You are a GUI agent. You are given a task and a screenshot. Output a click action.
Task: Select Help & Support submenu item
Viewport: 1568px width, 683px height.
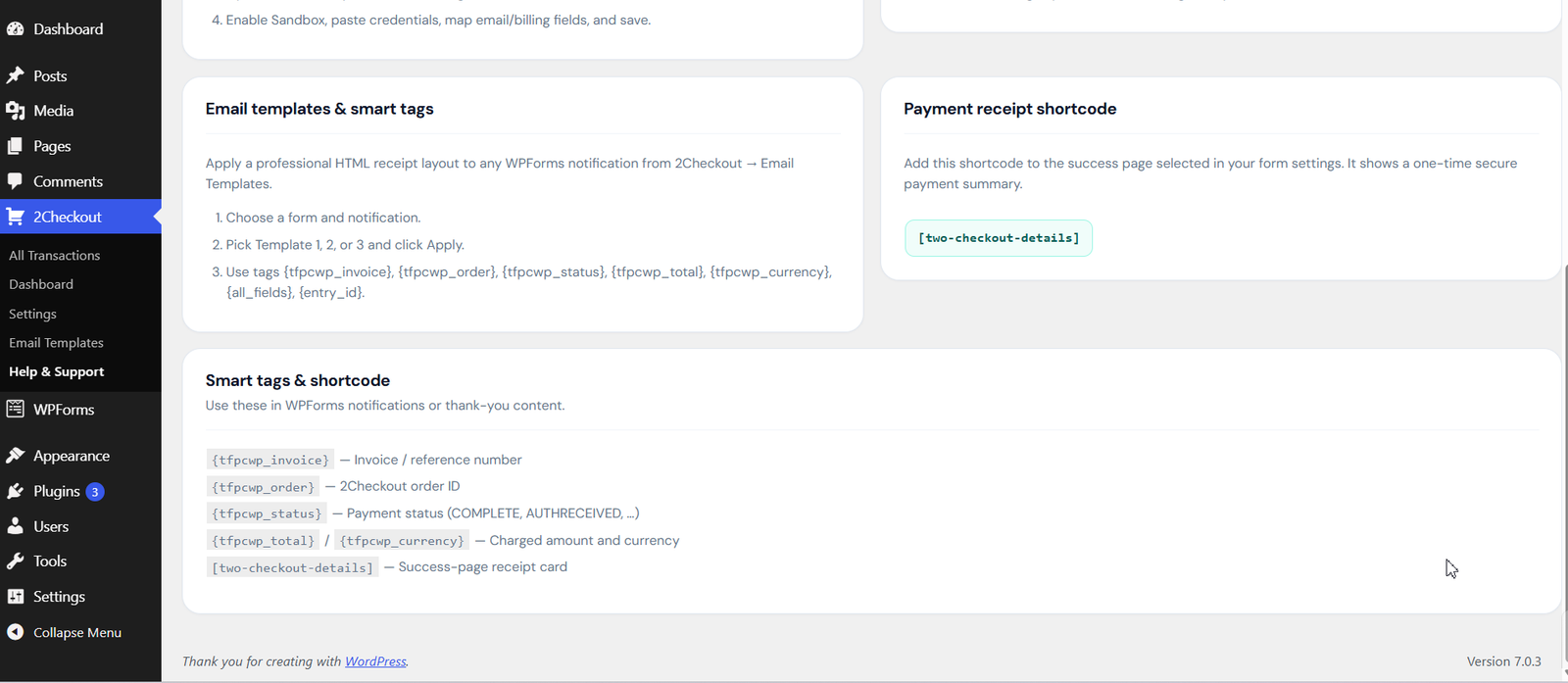(x=57, y=372)
